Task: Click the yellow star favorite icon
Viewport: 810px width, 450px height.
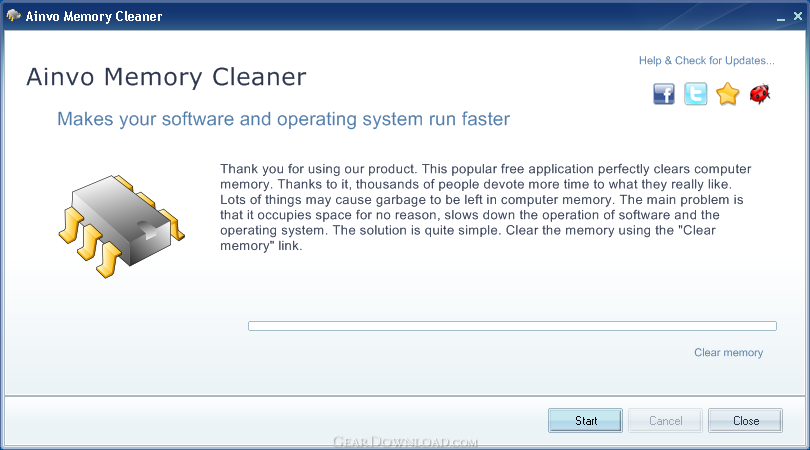Action: (x=727, y=94)
